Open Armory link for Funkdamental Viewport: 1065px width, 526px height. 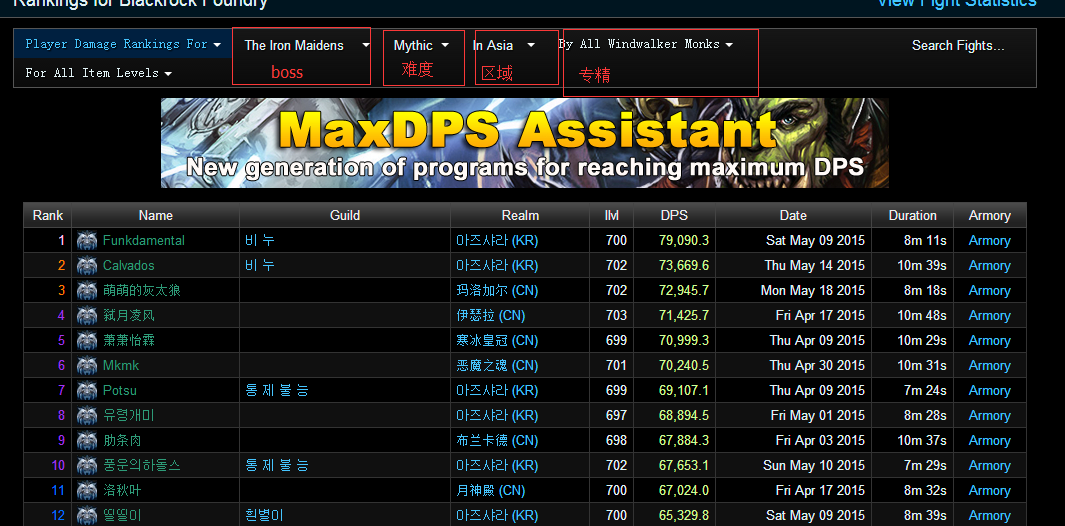989,241
